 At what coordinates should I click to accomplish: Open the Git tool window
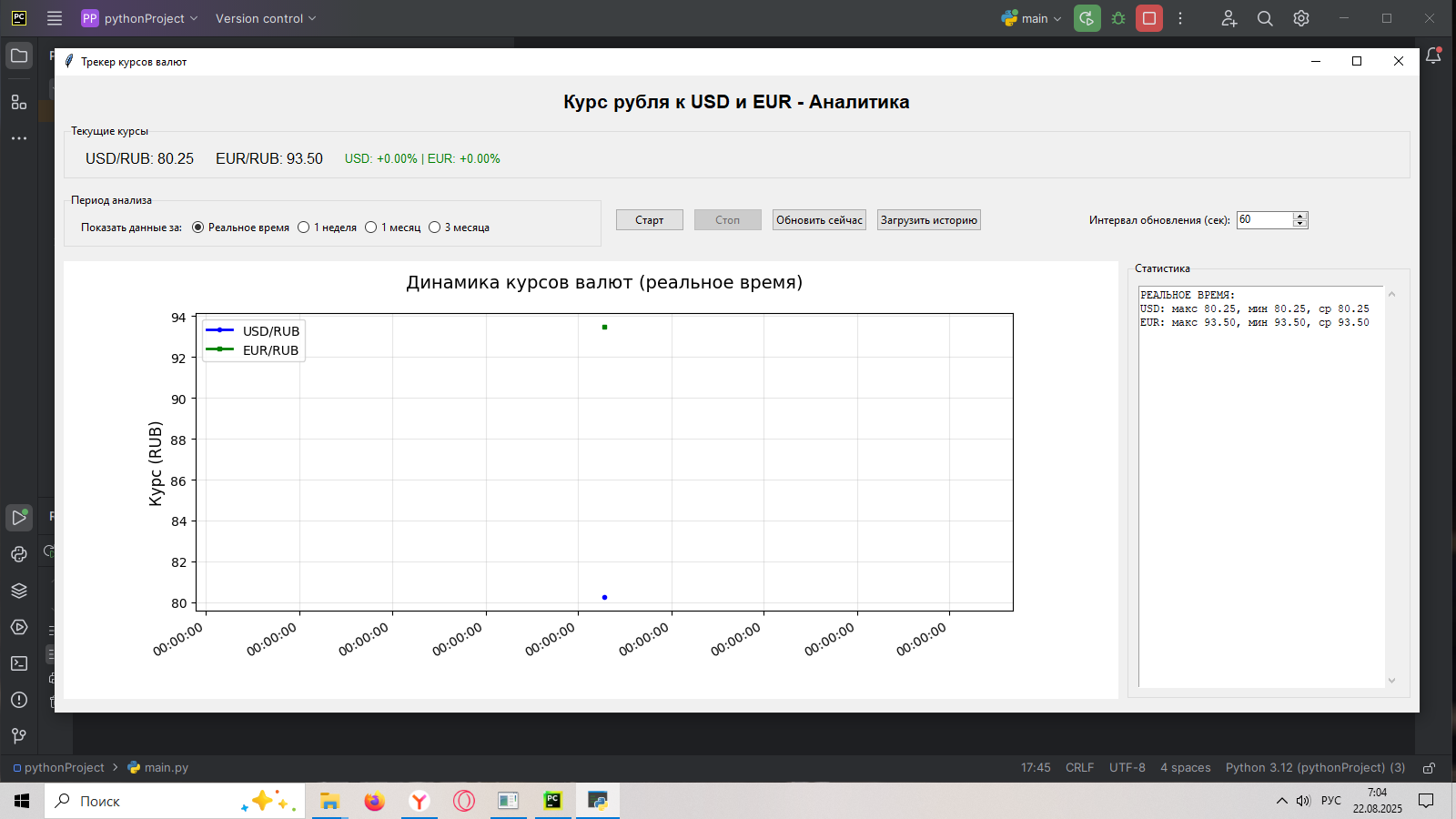(19, 736)
